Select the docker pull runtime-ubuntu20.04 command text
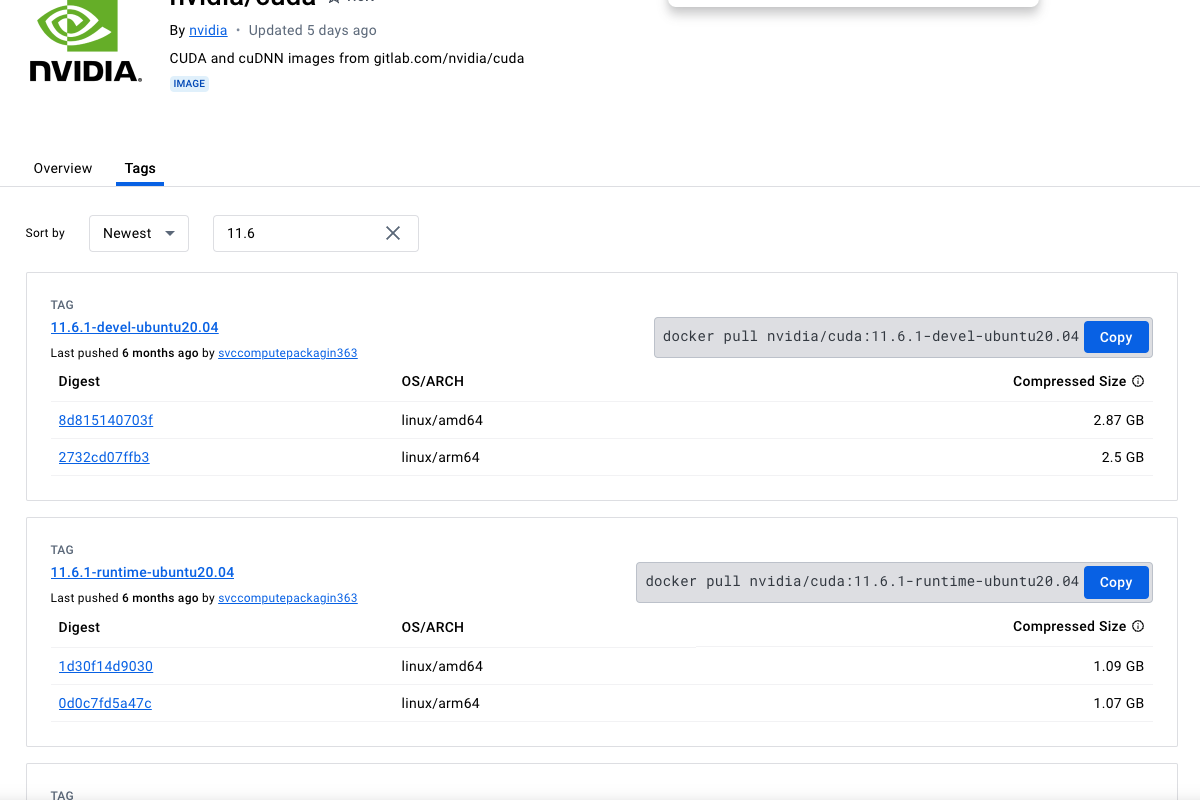Image resolution: width=1200 pixels, height=800 pixels. [x=862, y=582]
